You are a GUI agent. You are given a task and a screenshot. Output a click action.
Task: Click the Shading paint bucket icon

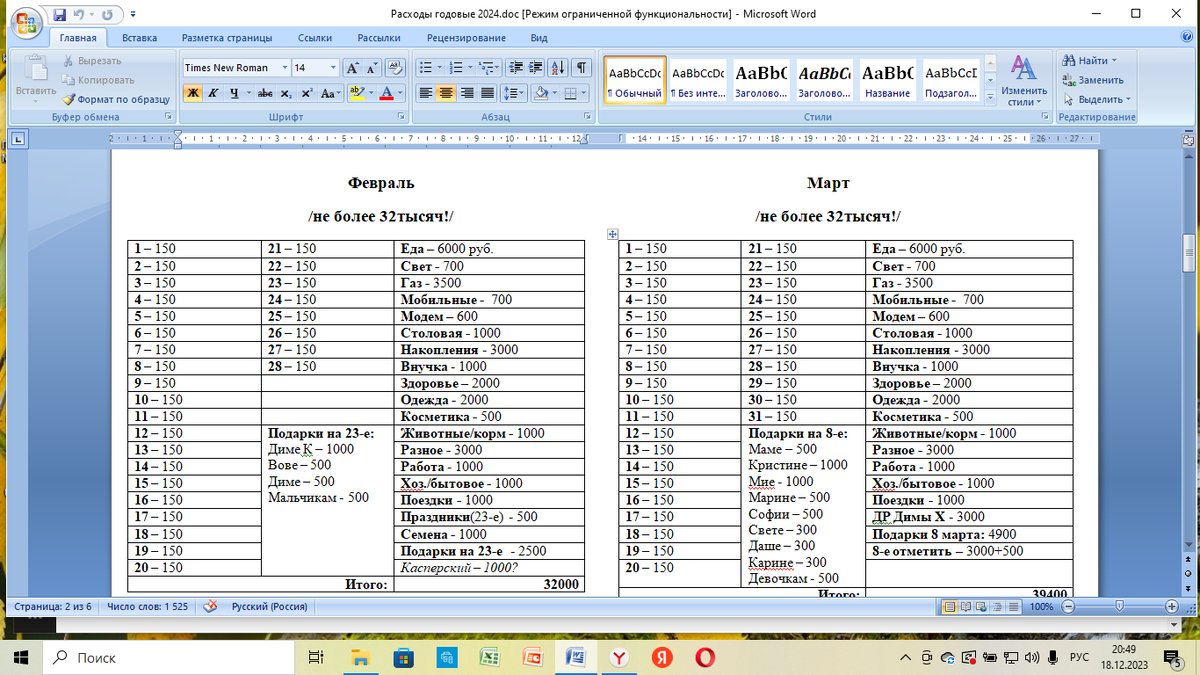point(540,93)
